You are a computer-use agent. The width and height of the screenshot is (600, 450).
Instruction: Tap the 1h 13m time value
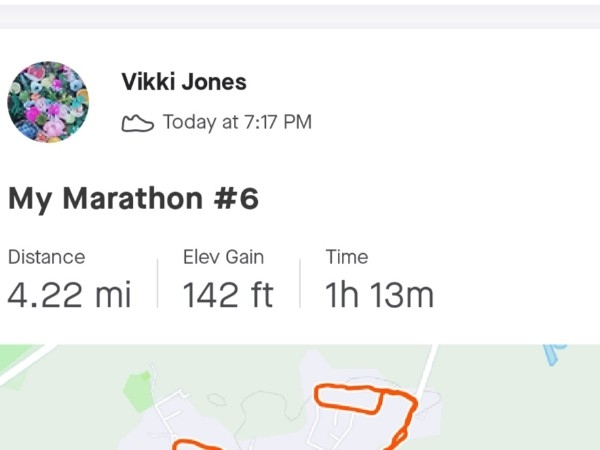click(380, 294)
